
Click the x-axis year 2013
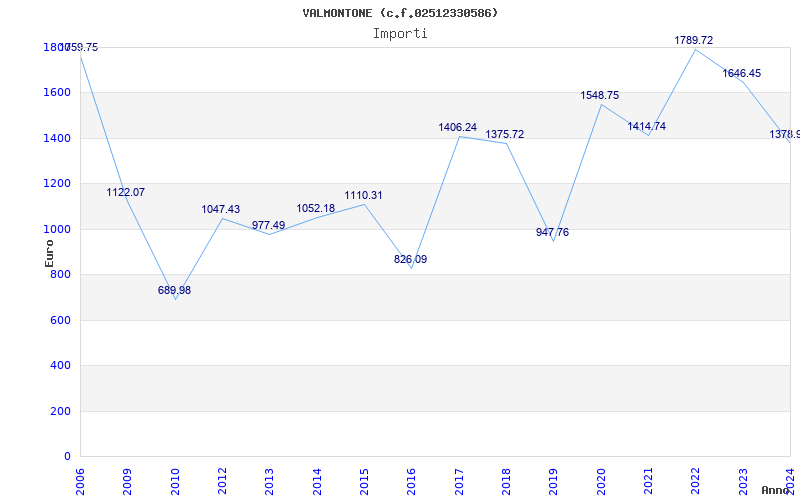(x=269, y=482)
